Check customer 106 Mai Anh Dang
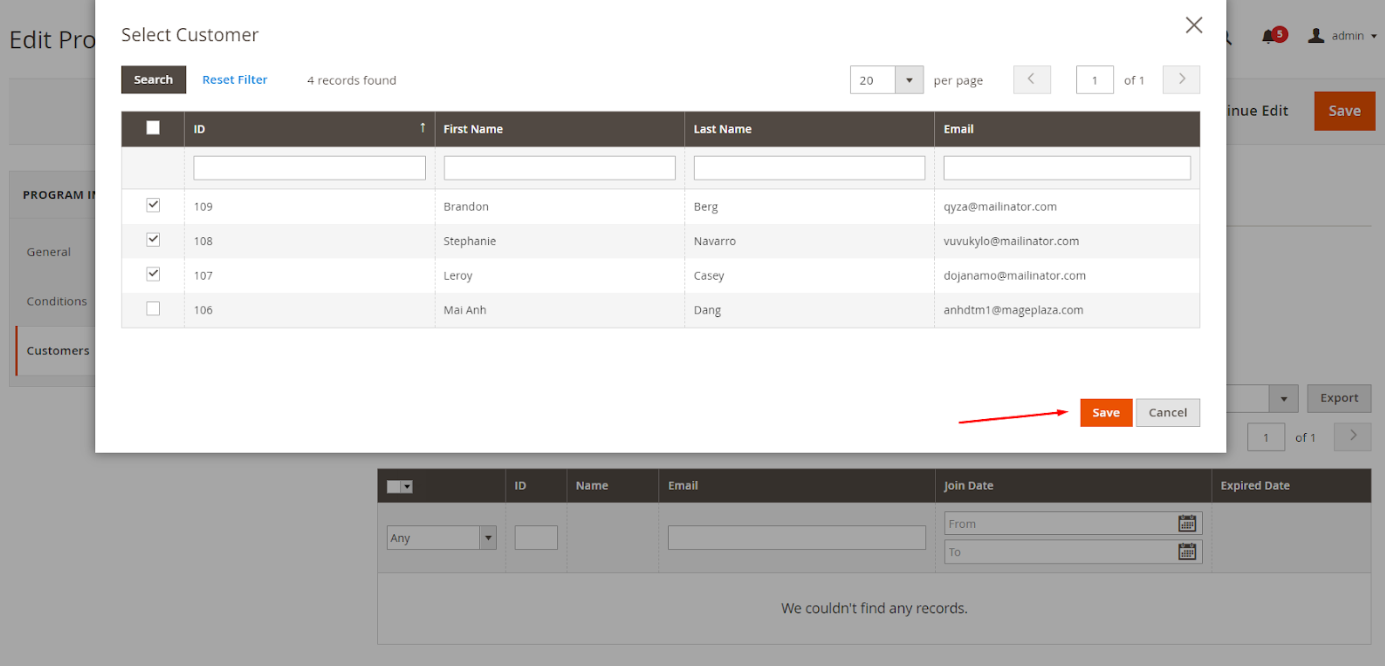The width and height of the screenshot is (1385, 666). pos(153,309)
